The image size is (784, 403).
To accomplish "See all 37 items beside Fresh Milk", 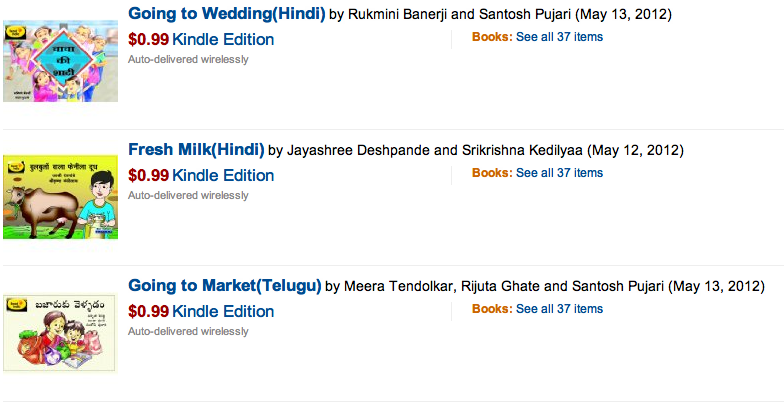I will pos(559,173).
